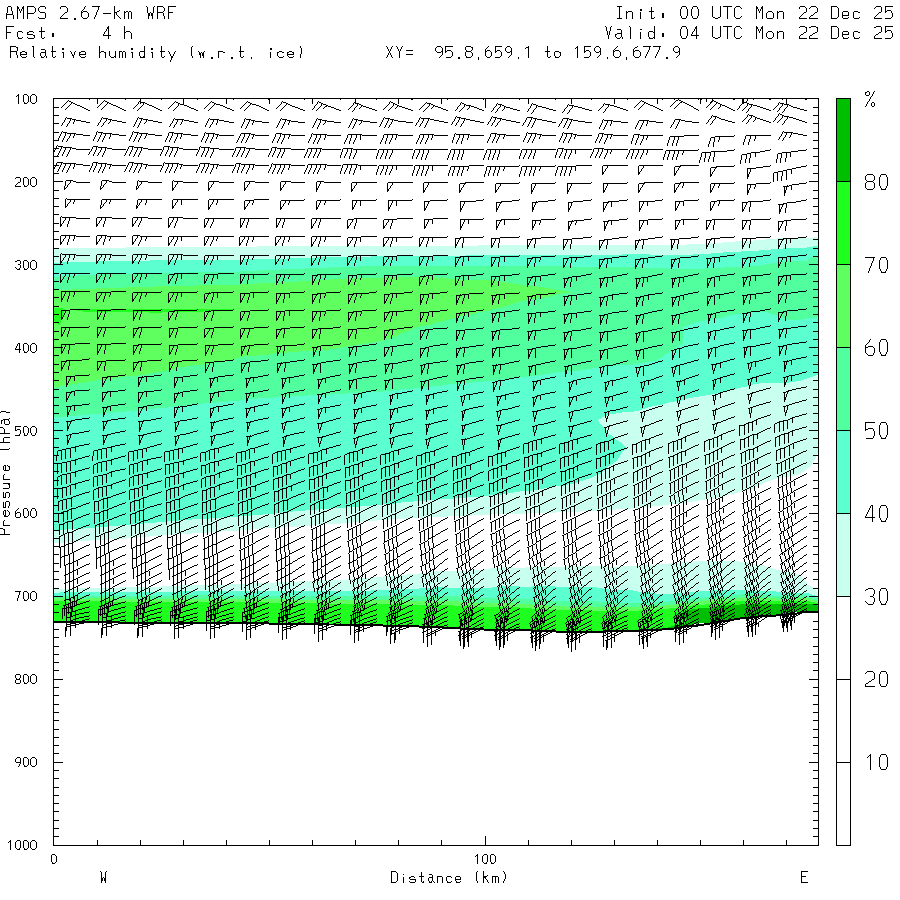Viewport: 900px width, 900px height.
Task: Click the 1000 pressure axis label
Action: [x=22, y=845]
